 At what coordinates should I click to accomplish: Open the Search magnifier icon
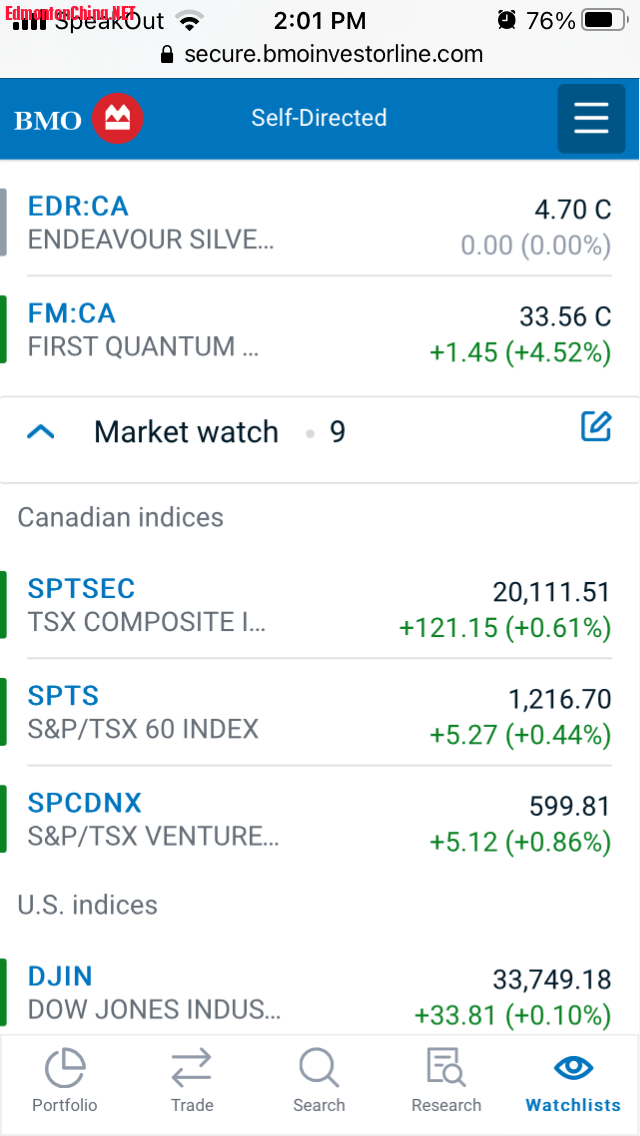[319, 1068]
